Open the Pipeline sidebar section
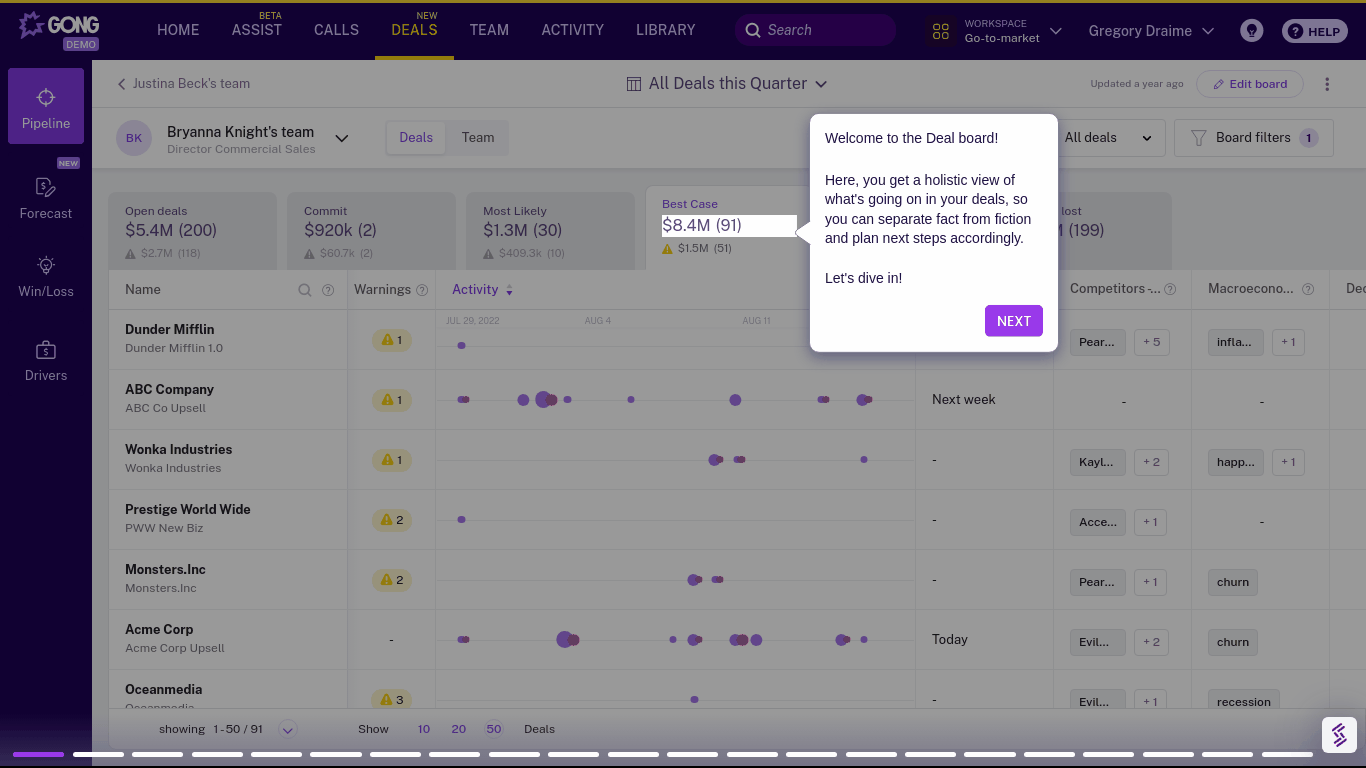This screenshot has height=768, width=1366. 46,106
